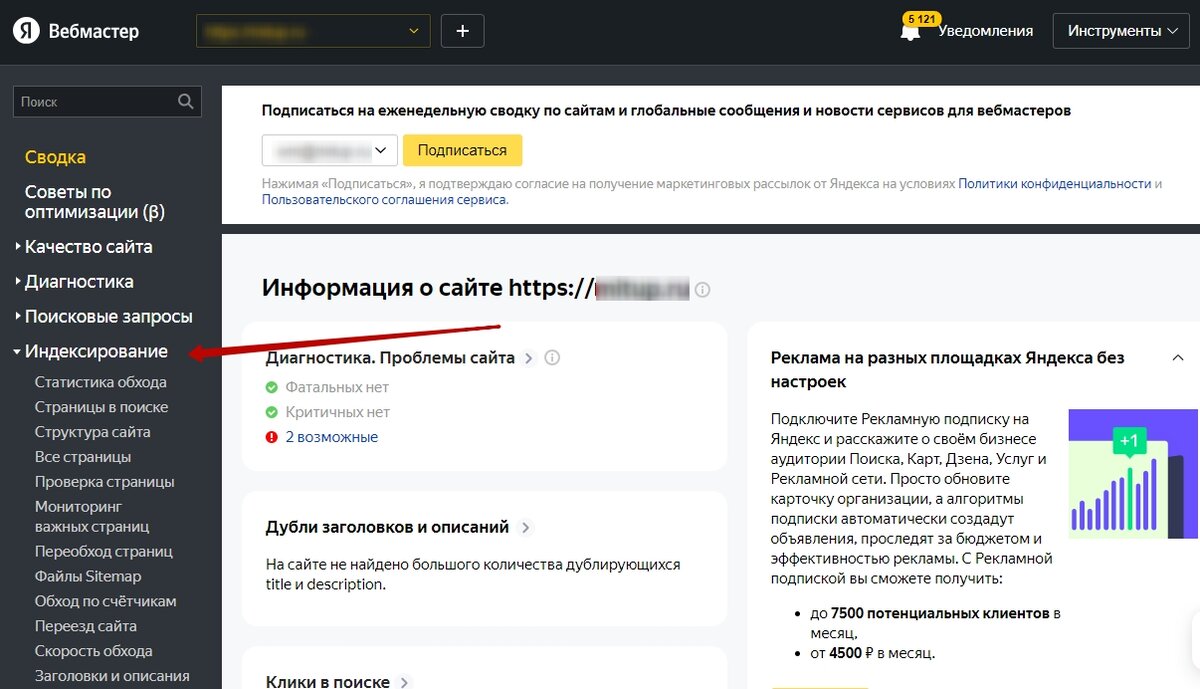Open Статистика обхода

(101, 382)
